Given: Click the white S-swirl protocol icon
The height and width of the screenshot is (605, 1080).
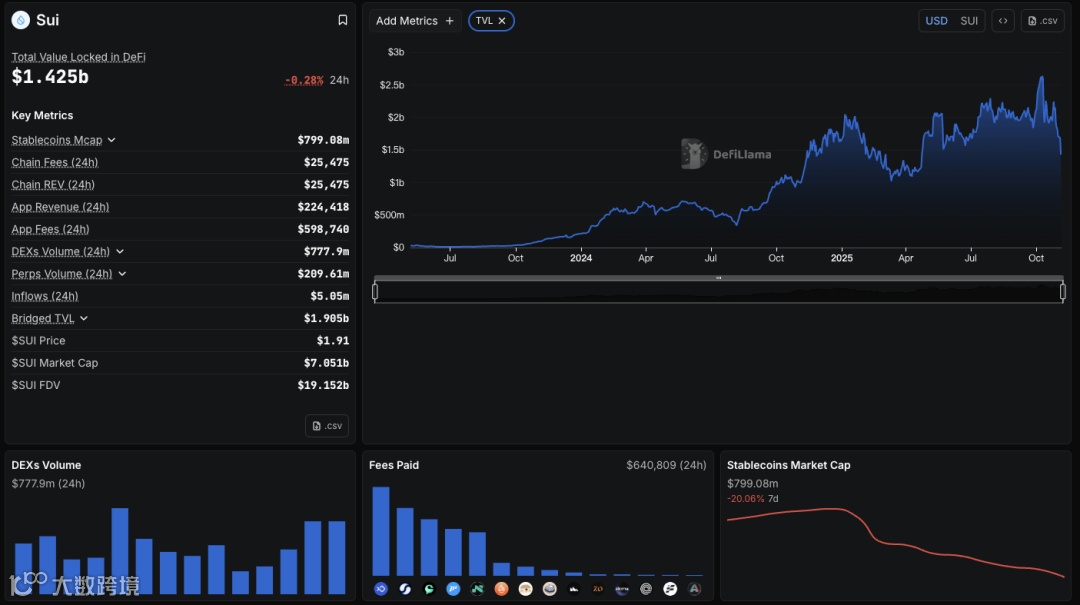Looking at the screenshot, I should (x=405, y=588).
